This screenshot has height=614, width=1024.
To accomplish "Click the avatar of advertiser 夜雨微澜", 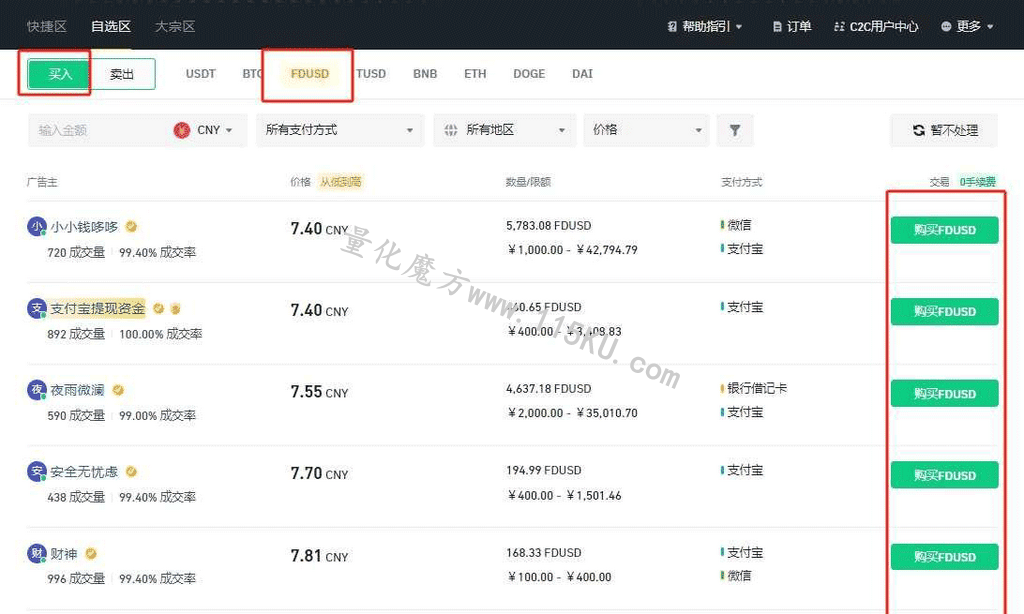I will pyautogui.click(x=37, y=390).
